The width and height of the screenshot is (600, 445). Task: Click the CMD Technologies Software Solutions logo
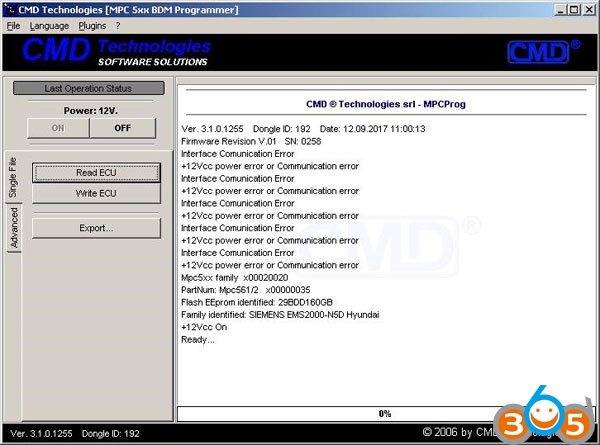click(116, 52)
